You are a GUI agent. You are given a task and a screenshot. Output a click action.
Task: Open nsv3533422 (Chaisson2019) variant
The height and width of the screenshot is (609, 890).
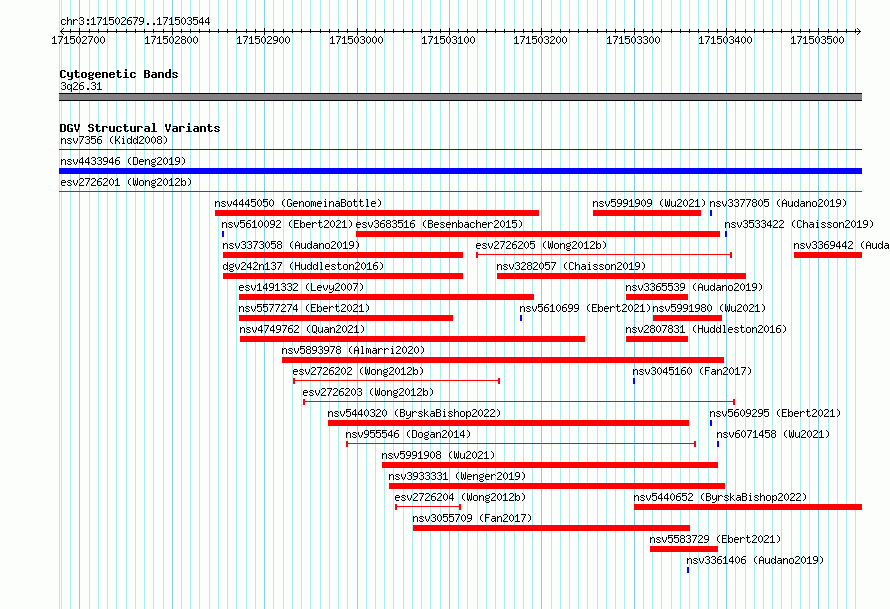tap(799, 224)
